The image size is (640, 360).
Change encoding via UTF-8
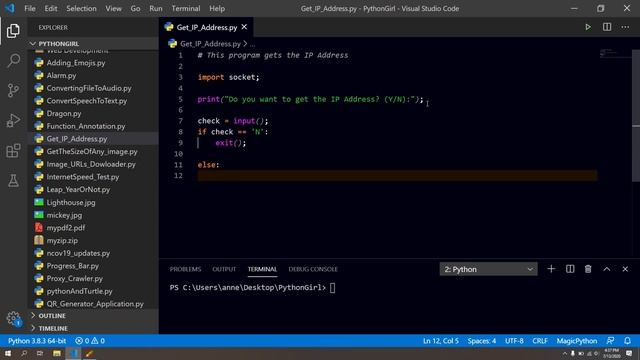pos(514,340)
